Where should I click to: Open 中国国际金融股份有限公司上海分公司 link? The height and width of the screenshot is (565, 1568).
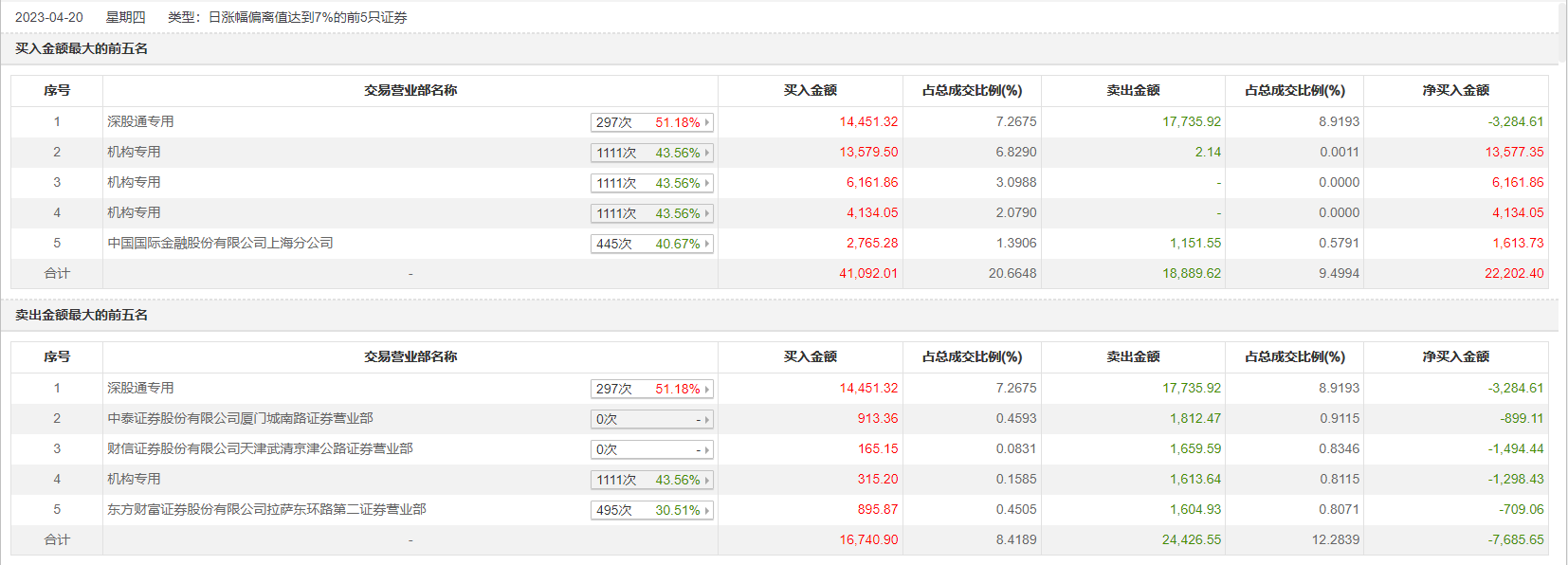point(220,243)
